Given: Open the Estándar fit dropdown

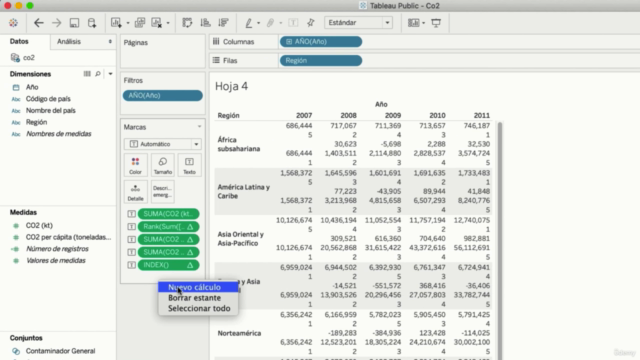Looking at the screenshot, I should (359, 23).
